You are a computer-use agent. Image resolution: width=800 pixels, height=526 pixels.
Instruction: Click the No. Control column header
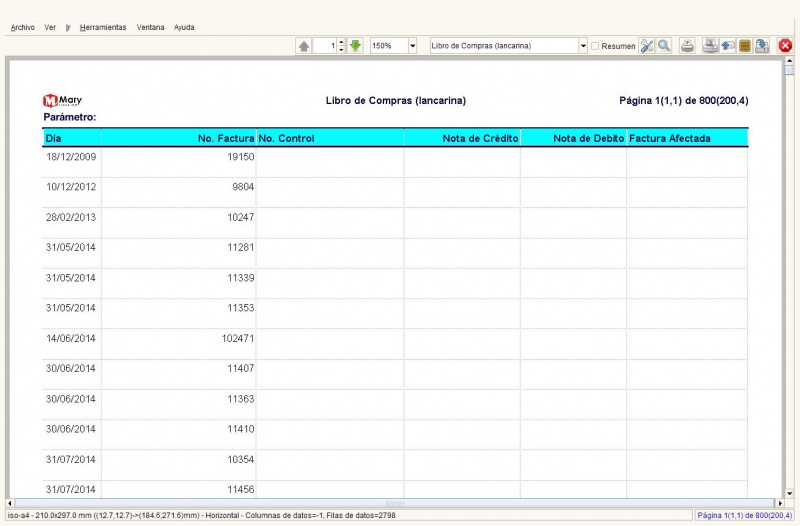click(x=330, y=138)
